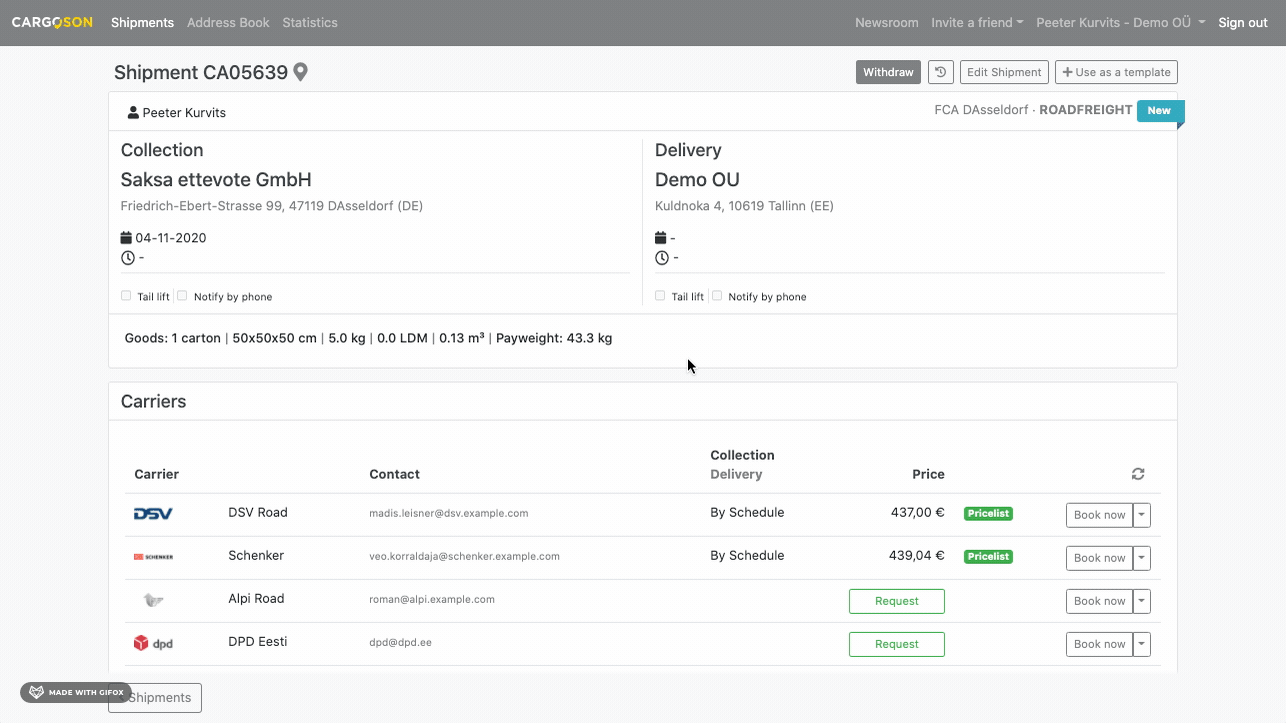Expand Book now options for Schenker
This screenshot has height=723, width=1286.
click(x=1142, y=558)
